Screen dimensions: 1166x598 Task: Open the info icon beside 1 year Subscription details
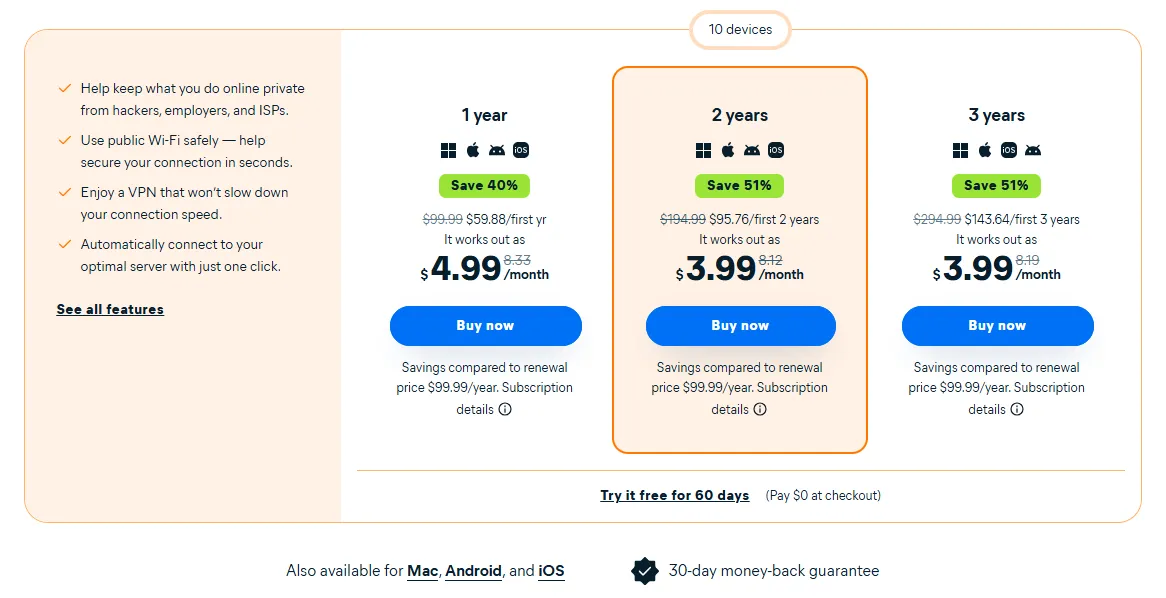tap(505, 409)
